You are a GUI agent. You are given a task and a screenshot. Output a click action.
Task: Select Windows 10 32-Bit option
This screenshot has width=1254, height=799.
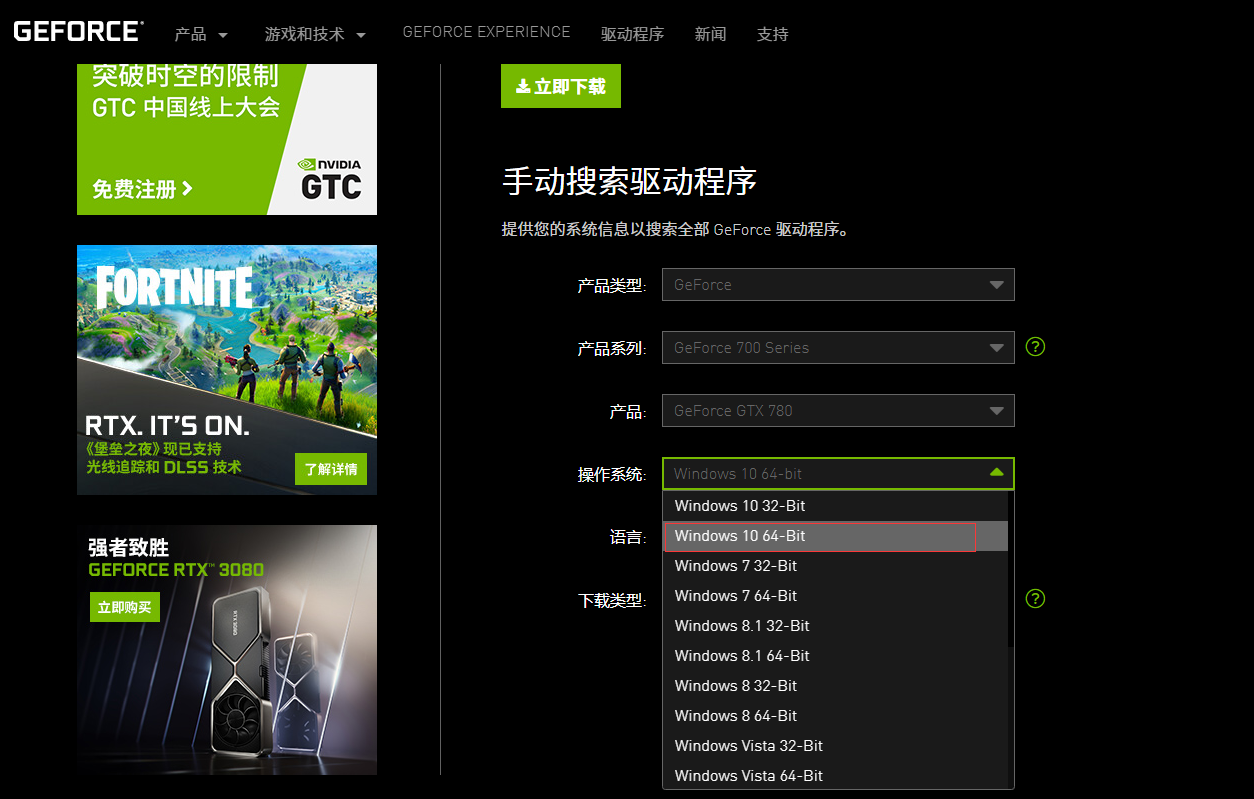point(740,506)
